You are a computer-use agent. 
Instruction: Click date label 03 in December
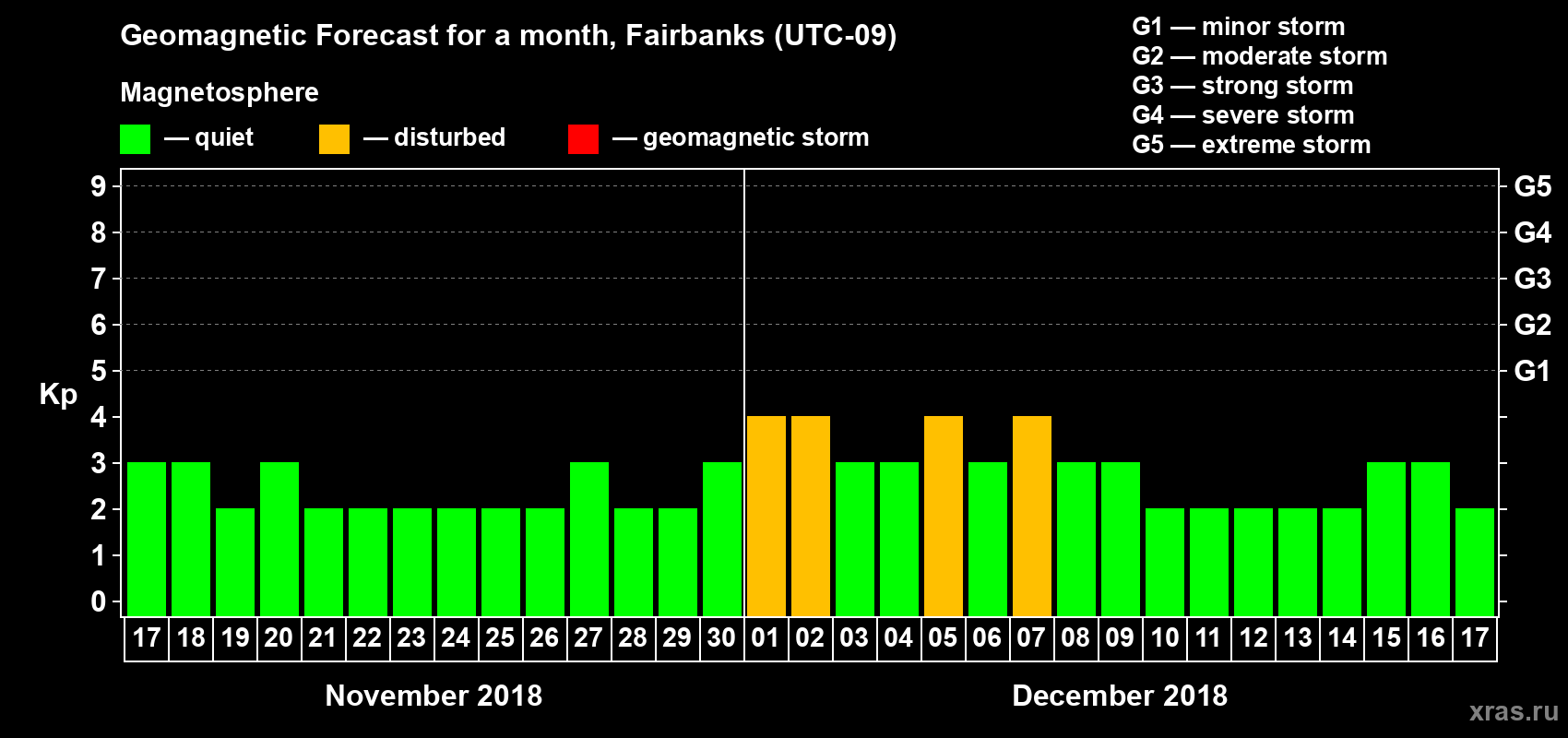[854, 637]
